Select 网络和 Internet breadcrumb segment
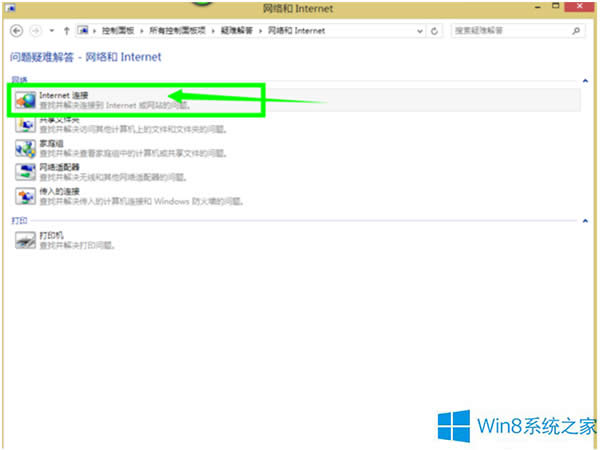This screenshot has height=450, width=600. (x=296, y=31)
